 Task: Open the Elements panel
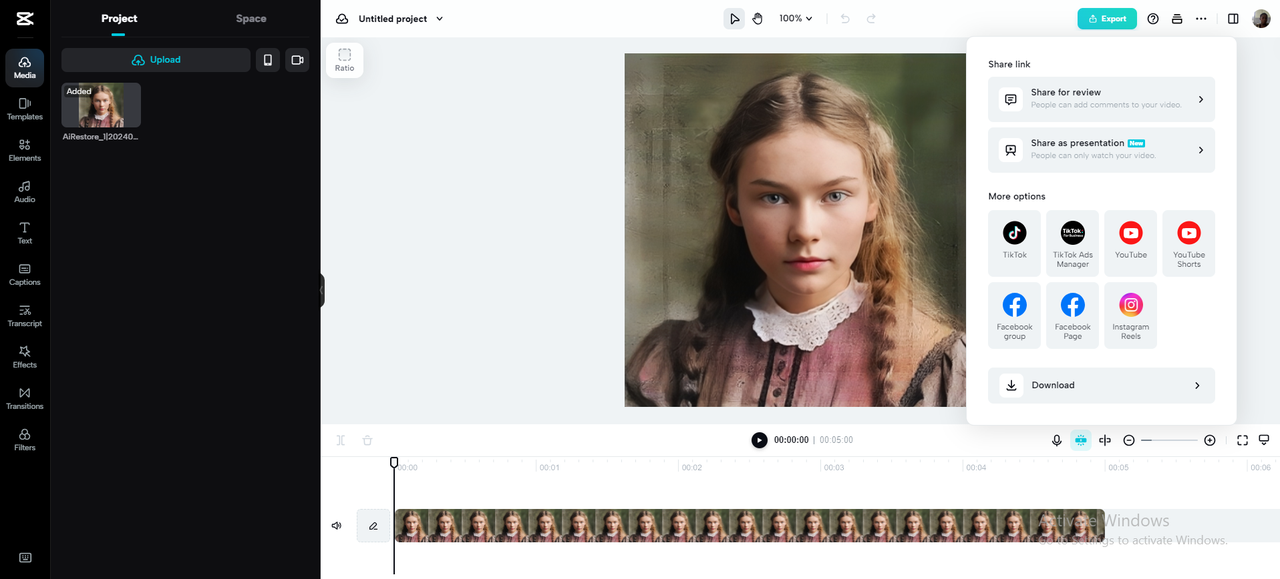(25, 150)
